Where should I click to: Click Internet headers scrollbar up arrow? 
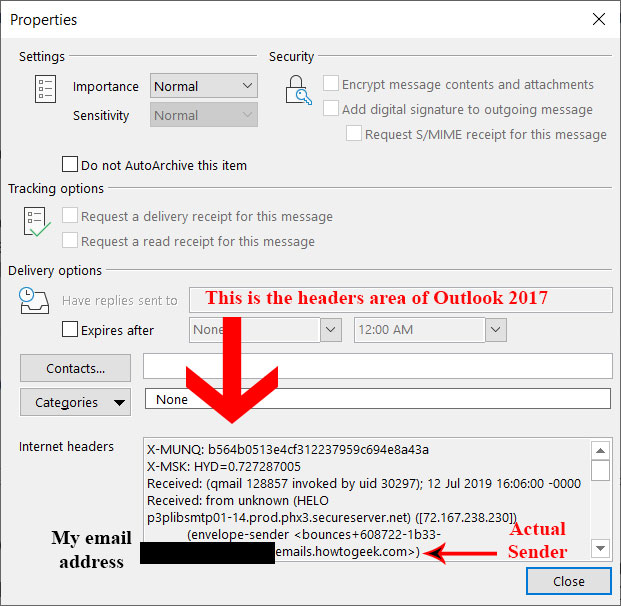pos(600,450)
